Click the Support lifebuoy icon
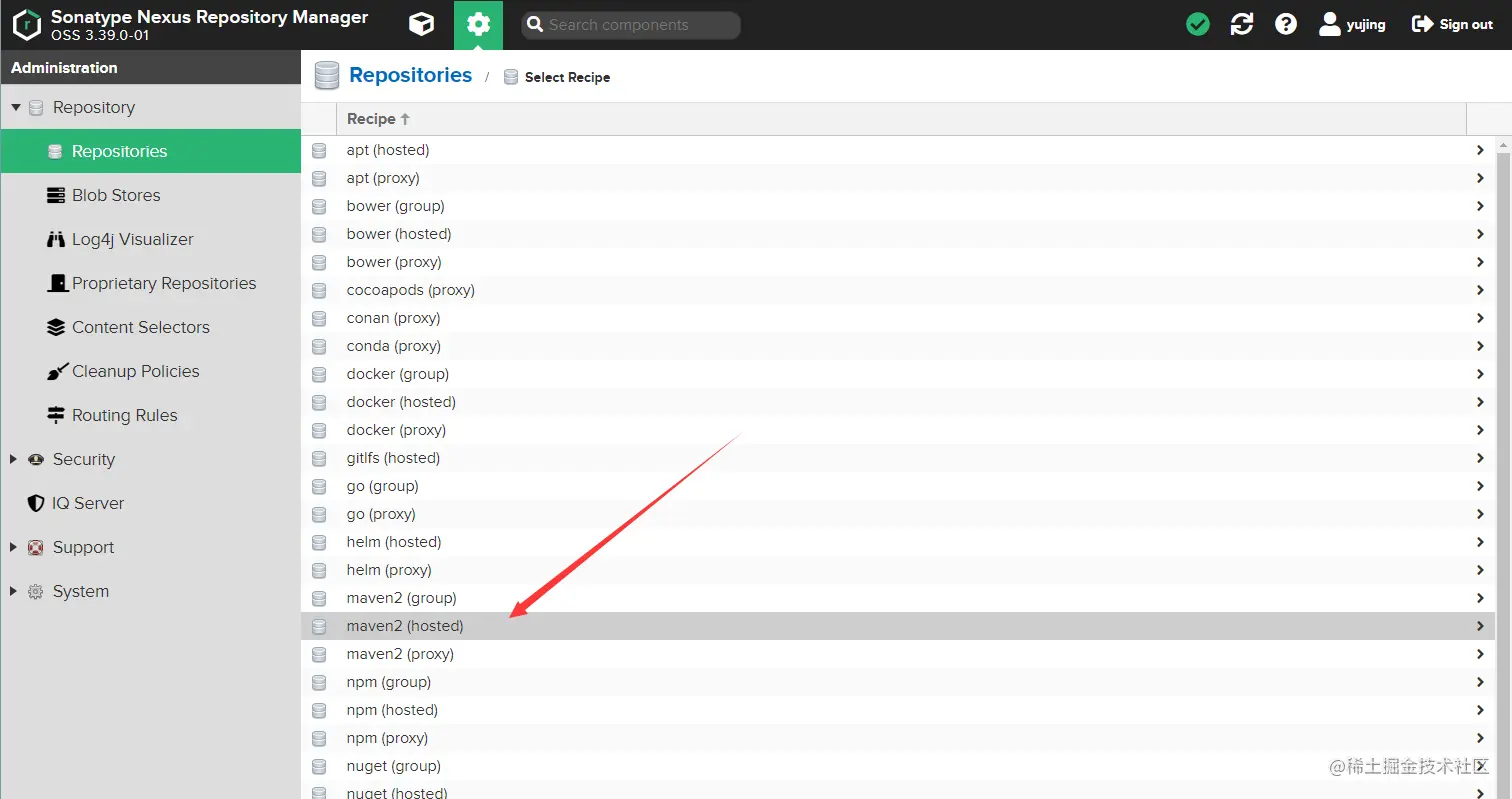The image size is (1512, 799). click(36, 547)
